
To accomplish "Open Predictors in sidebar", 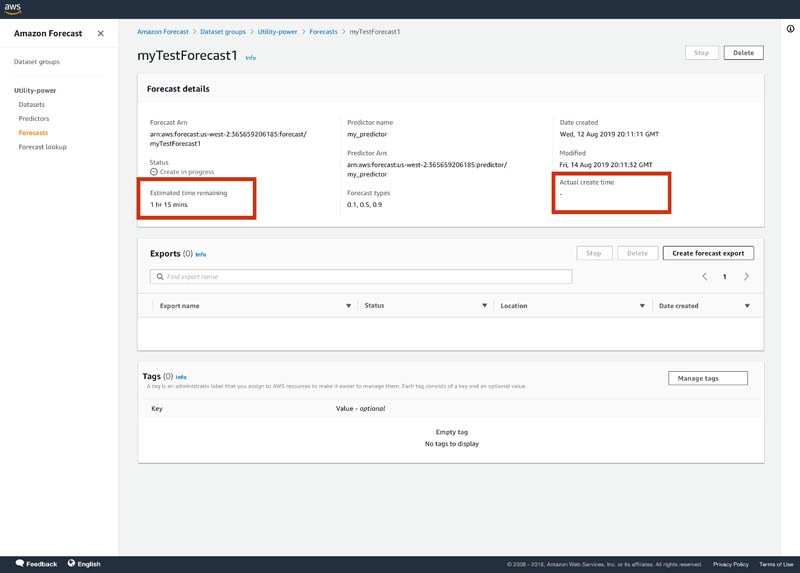I will pyautogui.click(x=34, y=118).
